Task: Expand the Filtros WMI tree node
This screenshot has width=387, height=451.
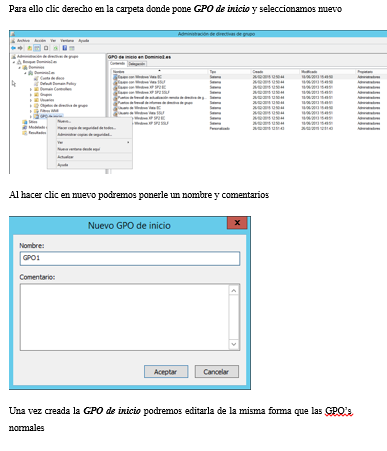Action: click(31, 111)
